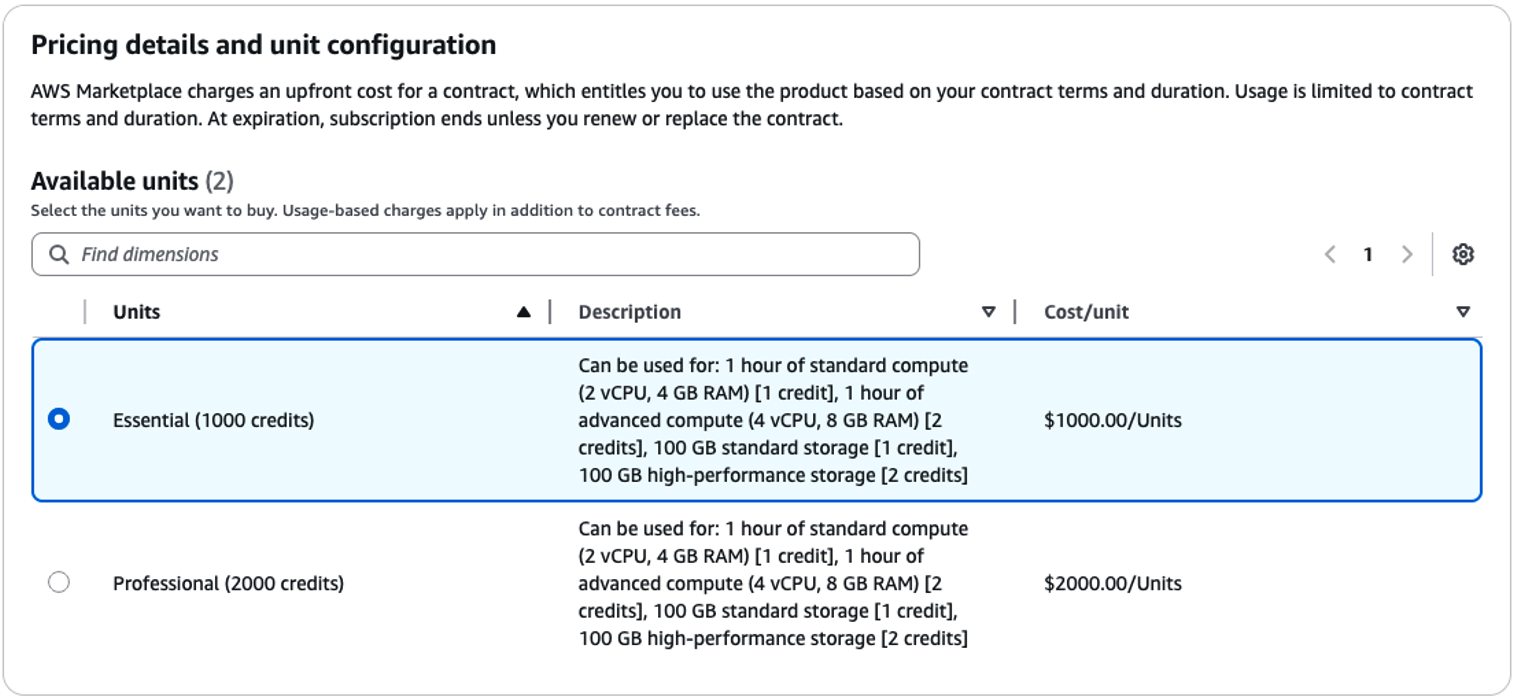Click inside the Find dimensions search box
Screen dimensions: 1516x700
click(x=300, y=254)
